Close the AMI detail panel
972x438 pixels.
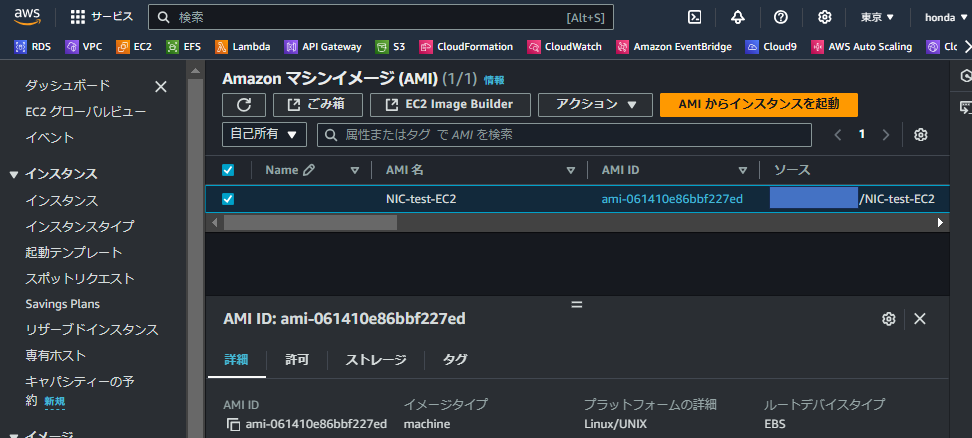click(920, 319)
